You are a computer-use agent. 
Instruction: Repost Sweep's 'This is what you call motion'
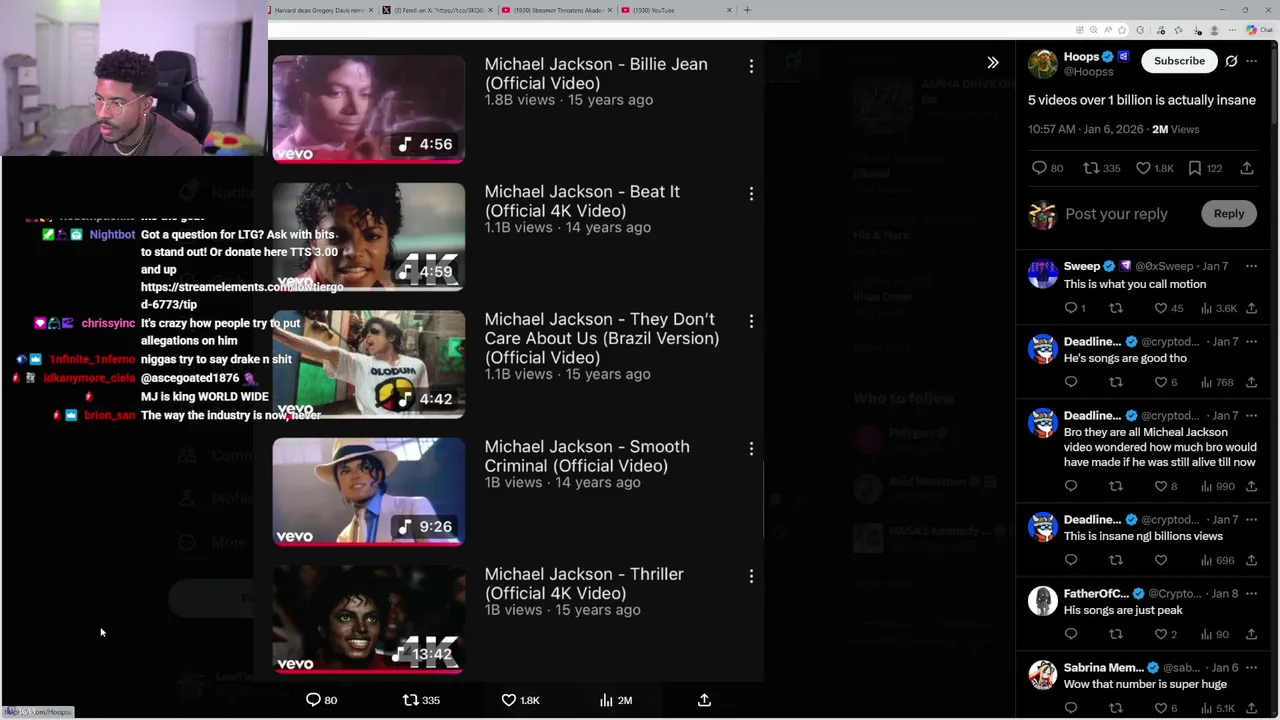1116,308
